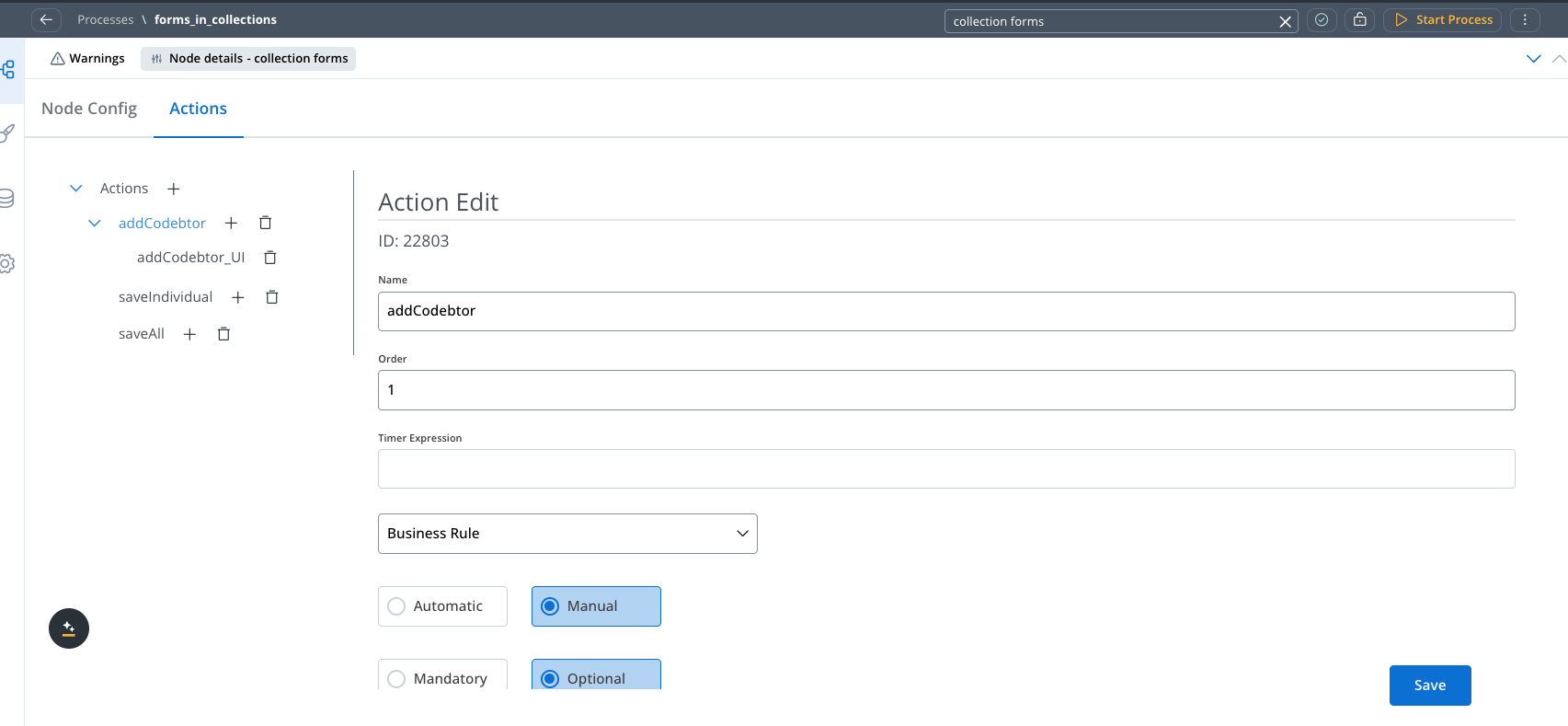This screenshot has height=726, width=1568.
Task: Collapse the addCodebtor tree node
Action: [x=95, y=224]
